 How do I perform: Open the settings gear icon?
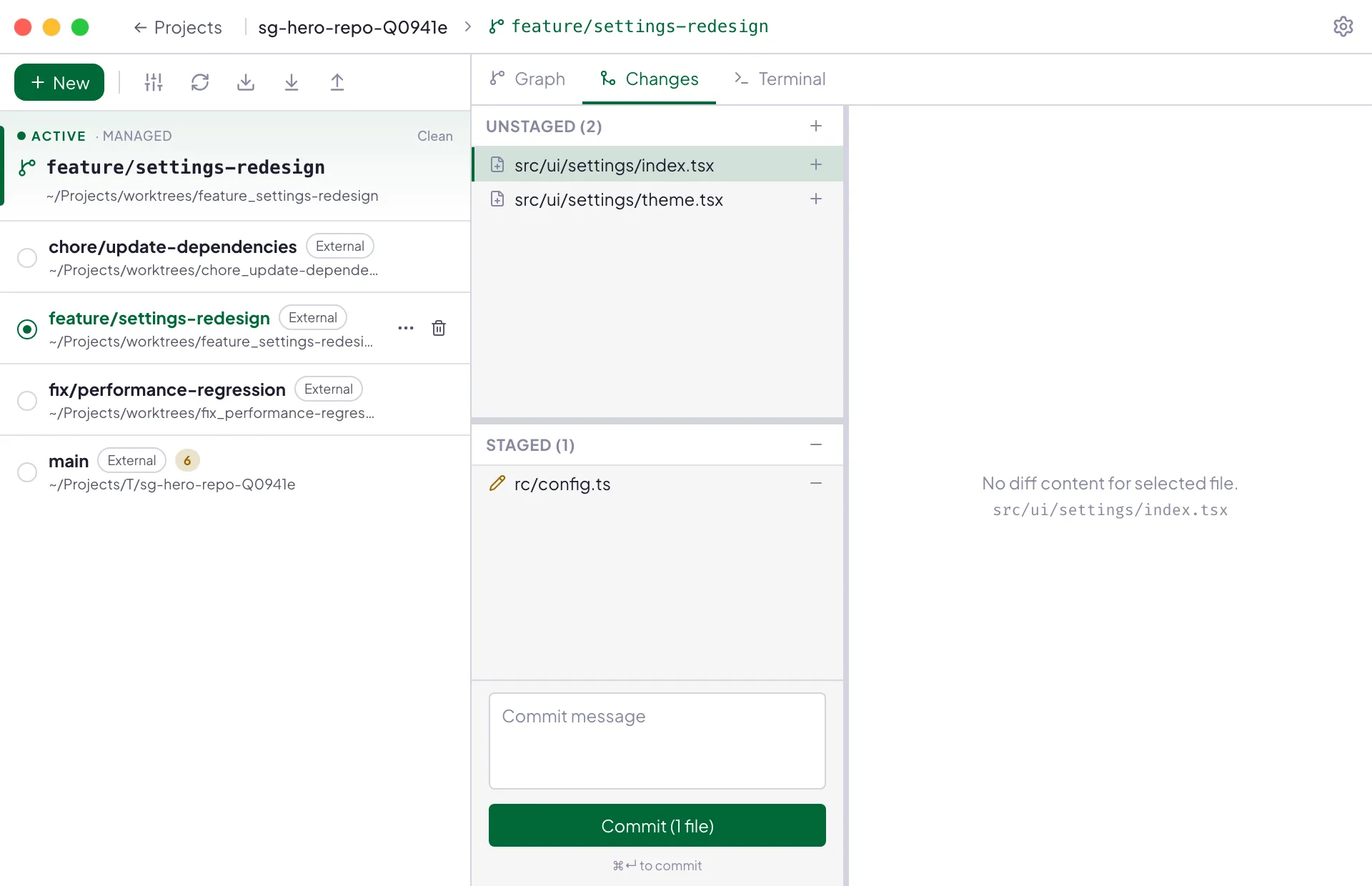coord(1343,26)
